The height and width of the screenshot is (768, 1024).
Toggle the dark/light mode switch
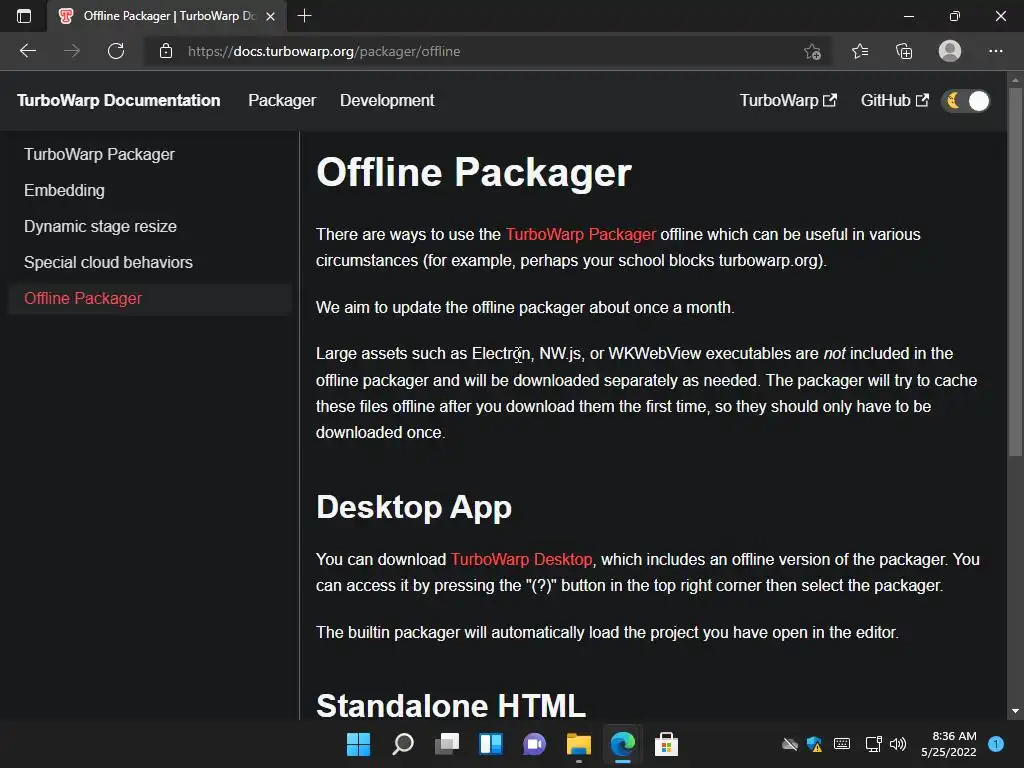pos(967,101)
